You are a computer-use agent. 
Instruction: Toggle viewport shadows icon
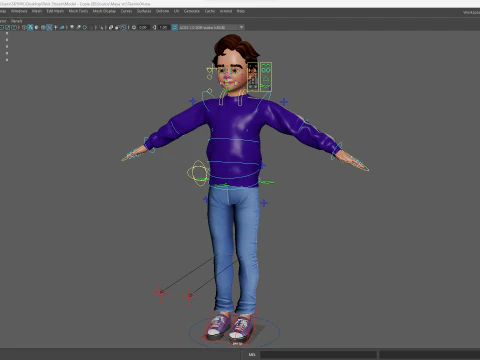[x=62, y=27]
